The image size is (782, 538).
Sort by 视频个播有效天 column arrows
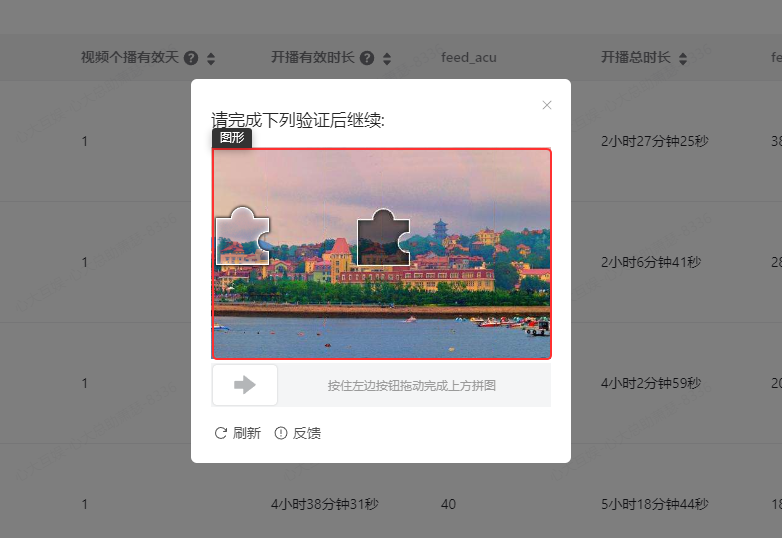211,59
